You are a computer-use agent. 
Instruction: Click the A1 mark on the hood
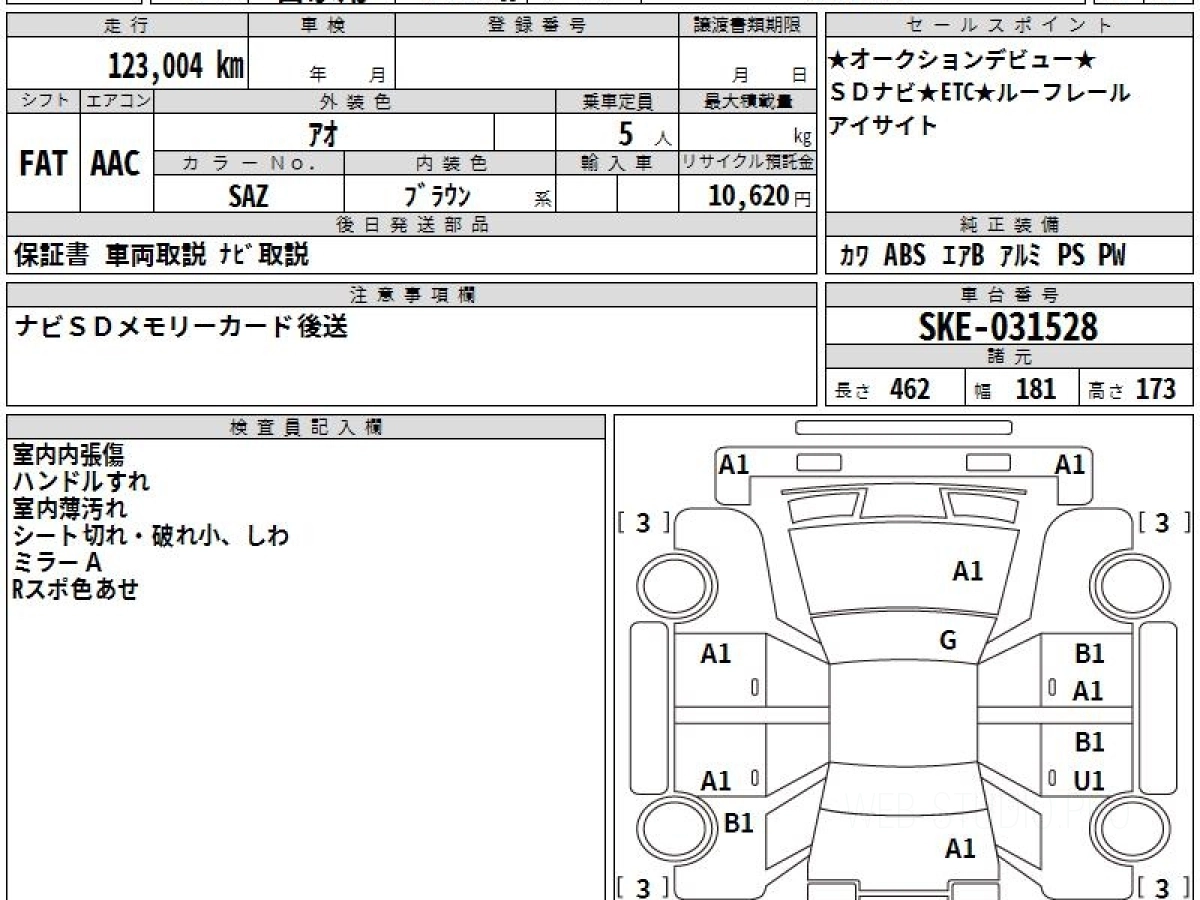point(967,572)
